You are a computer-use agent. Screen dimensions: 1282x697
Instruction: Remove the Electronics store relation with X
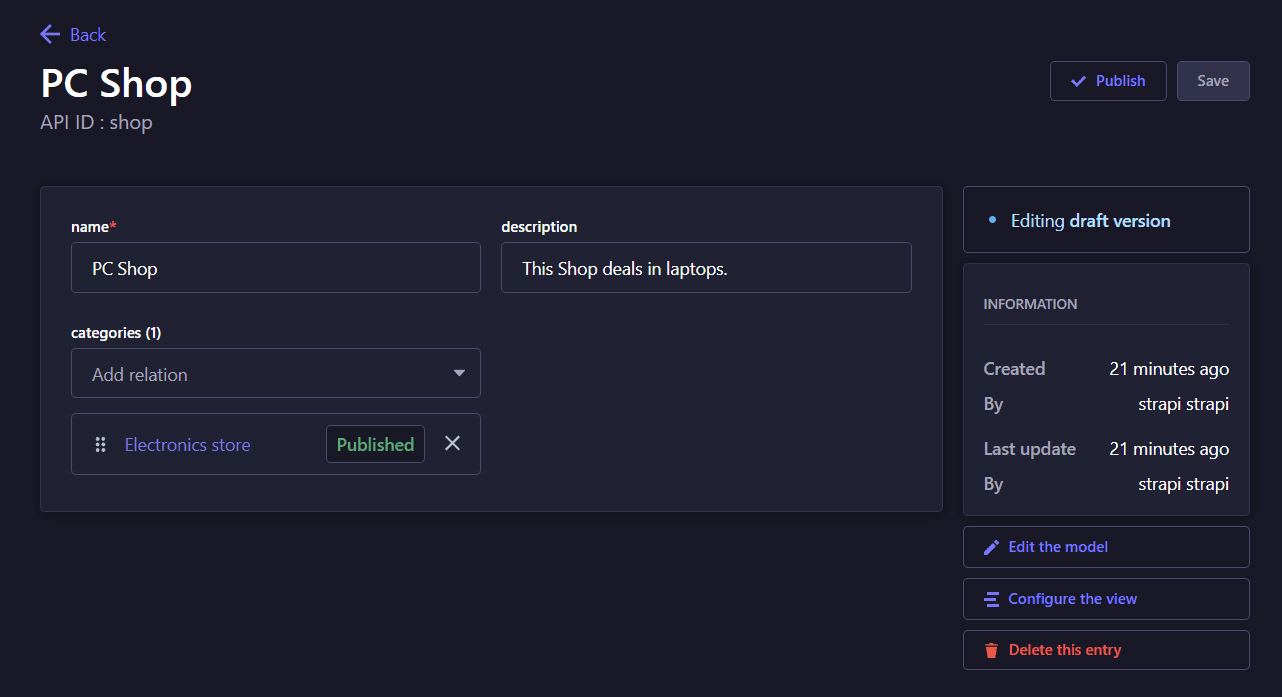click(x=453, y=443)
